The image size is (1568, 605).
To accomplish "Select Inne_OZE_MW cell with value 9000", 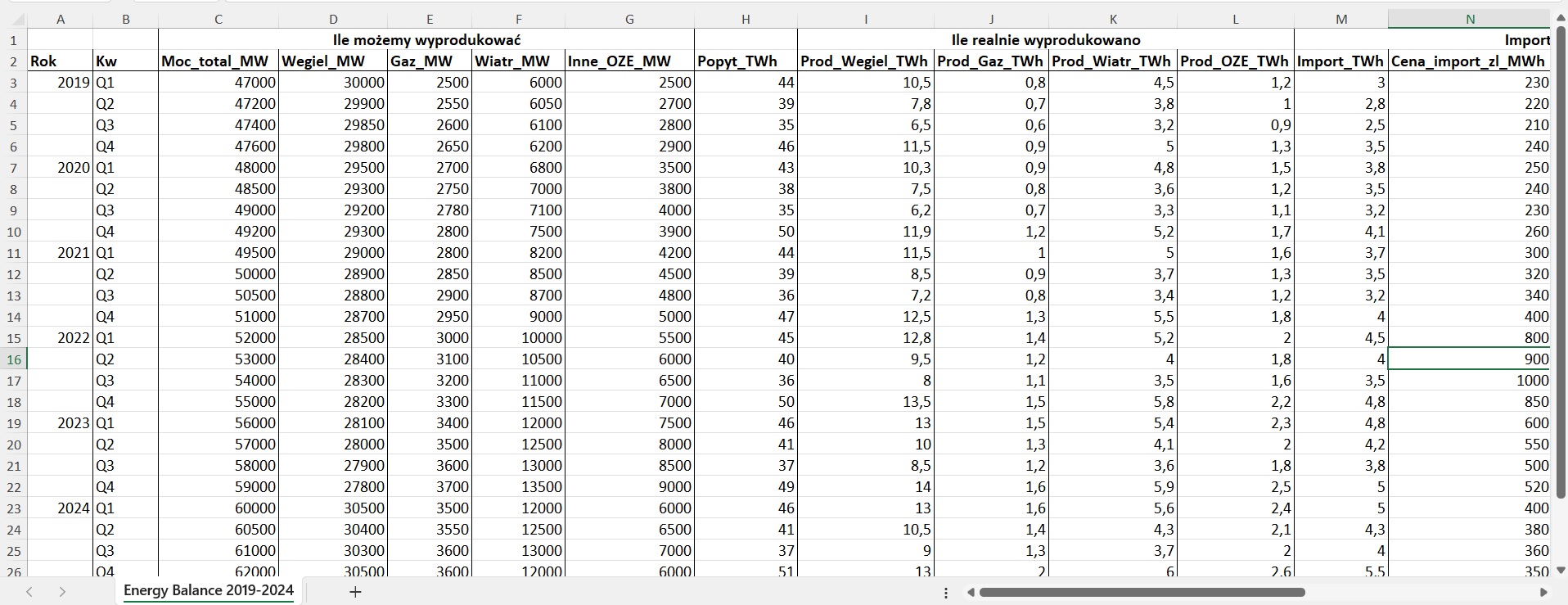I will click(629, 486).
